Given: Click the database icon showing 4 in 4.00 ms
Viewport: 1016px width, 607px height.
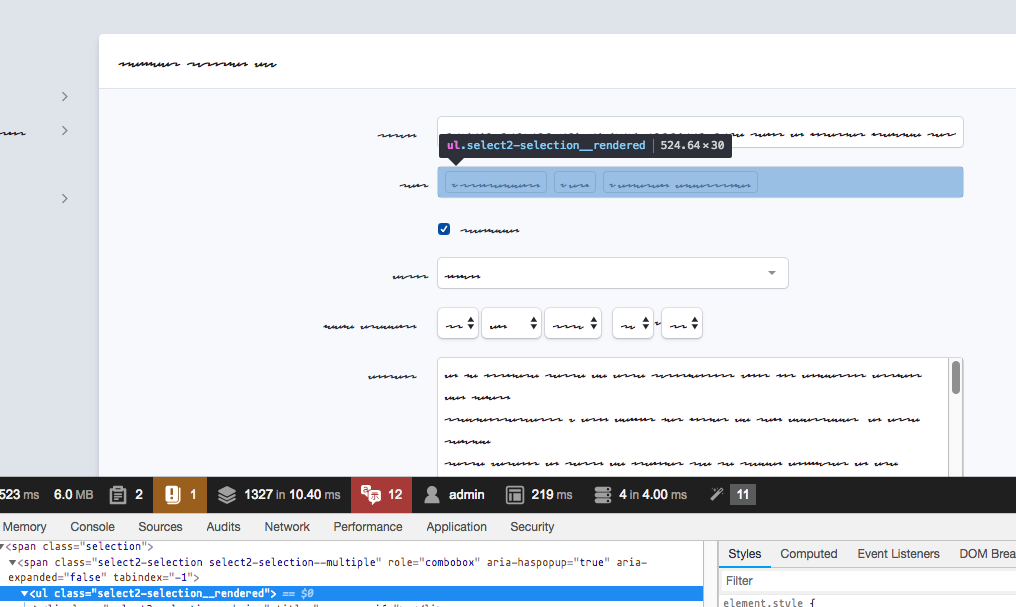Looking at the screenshot, I should (600, 494).
